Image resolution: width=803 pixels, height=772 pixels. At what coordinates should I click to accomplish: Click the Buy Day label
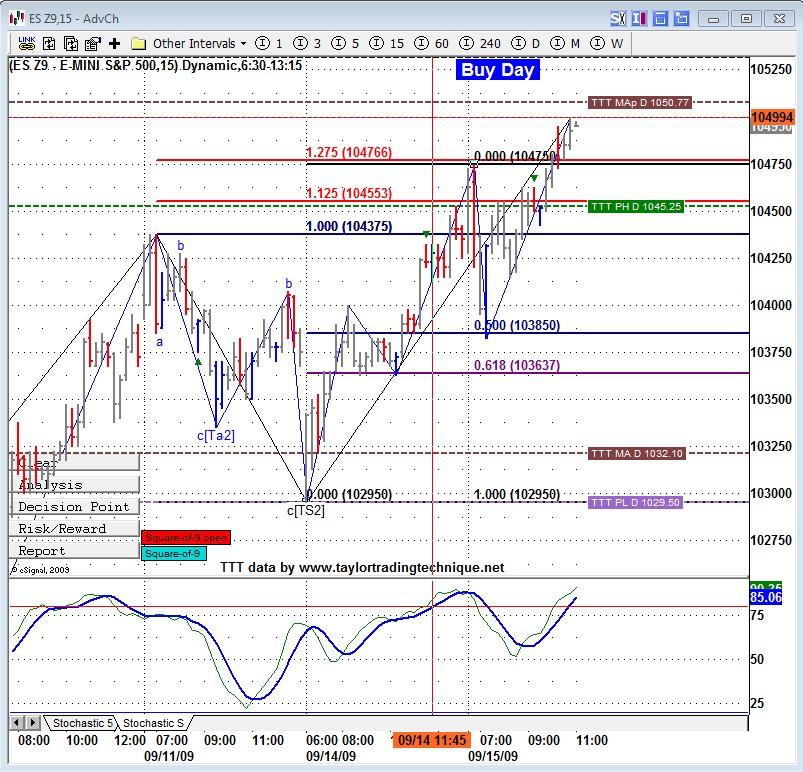coord(498,70)
